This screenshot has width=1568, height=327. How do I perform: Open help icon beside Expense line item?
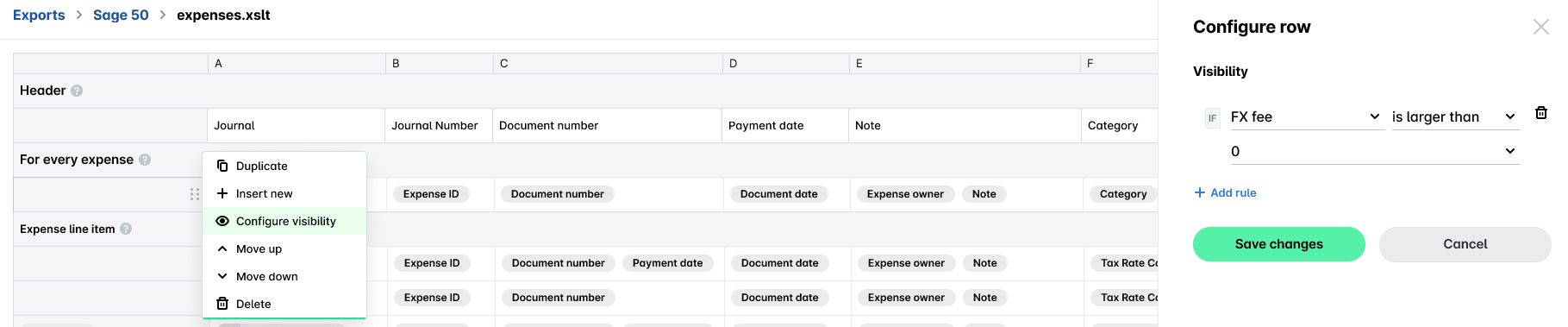tap(126, 229)
